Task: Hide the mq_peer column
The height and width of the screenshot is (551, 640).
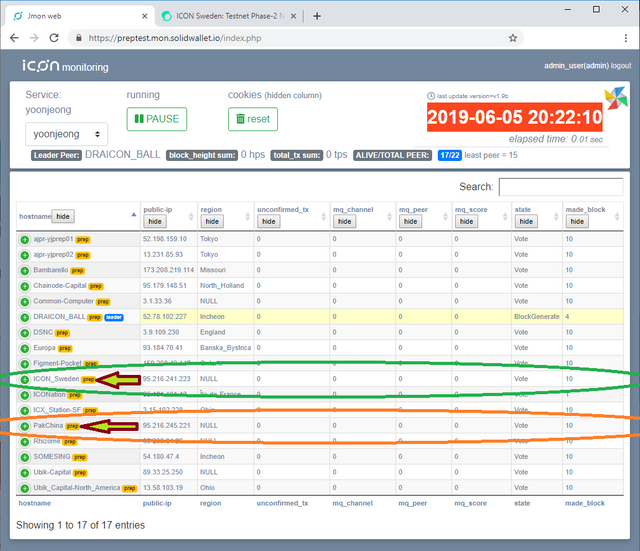Action: point(410,221)
